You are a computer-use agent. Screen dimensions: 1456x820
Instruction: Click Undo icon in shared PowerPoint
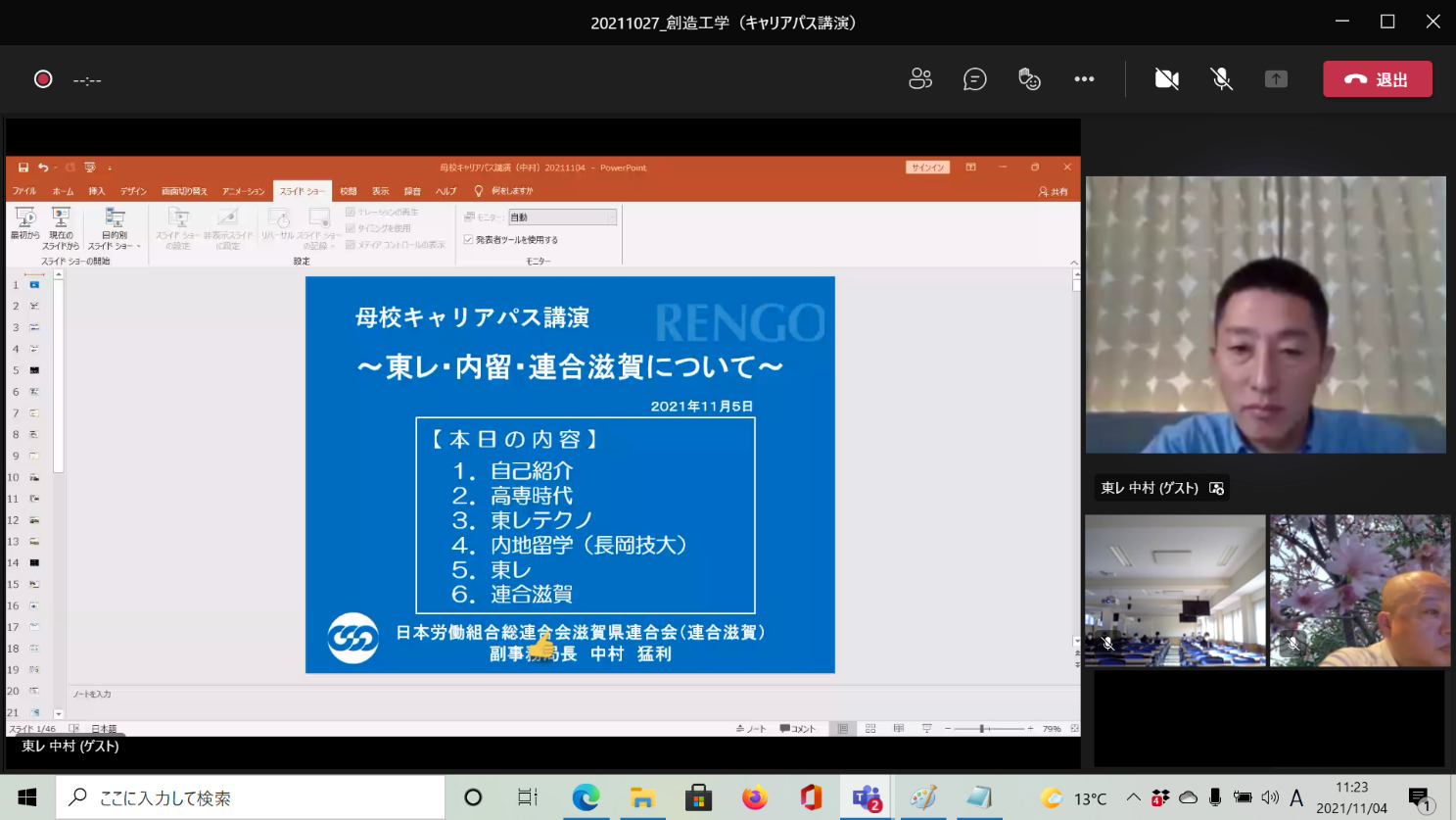[42, 168]
